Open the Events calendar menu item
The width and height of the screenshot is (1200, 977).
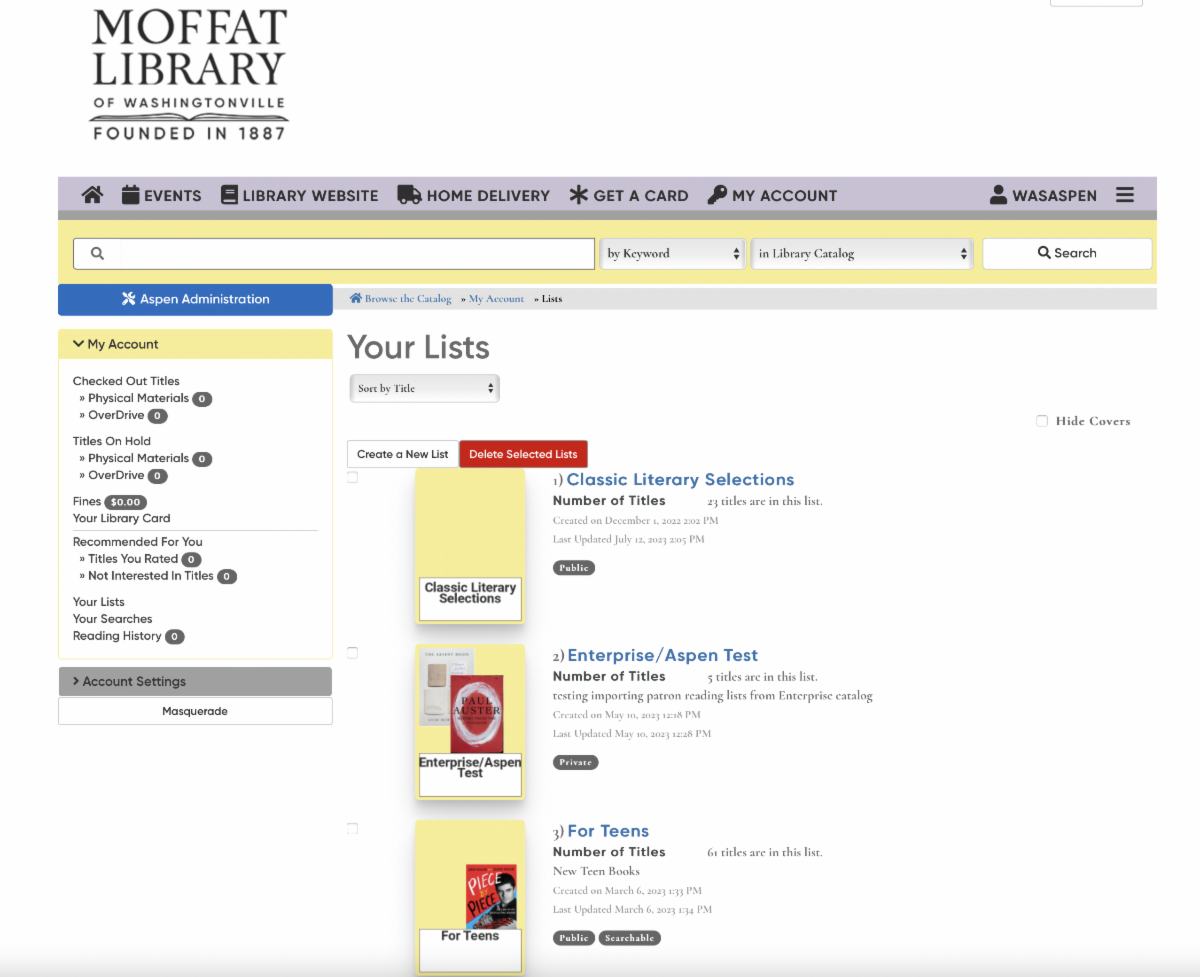click(x=162, y=195)
